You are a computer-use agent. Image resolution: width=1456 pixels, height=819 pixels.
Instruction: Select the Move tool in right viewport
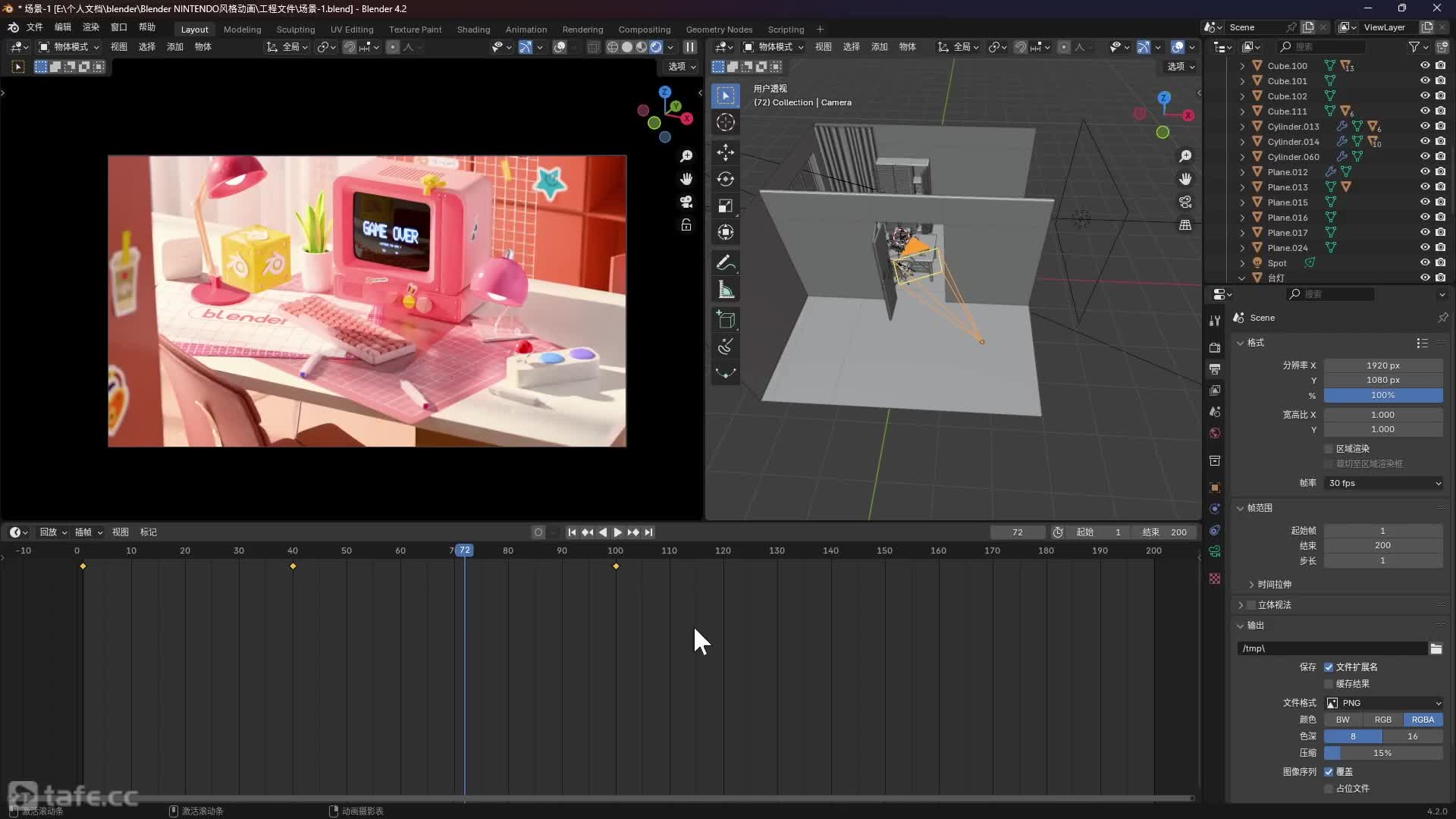point(726,152)
